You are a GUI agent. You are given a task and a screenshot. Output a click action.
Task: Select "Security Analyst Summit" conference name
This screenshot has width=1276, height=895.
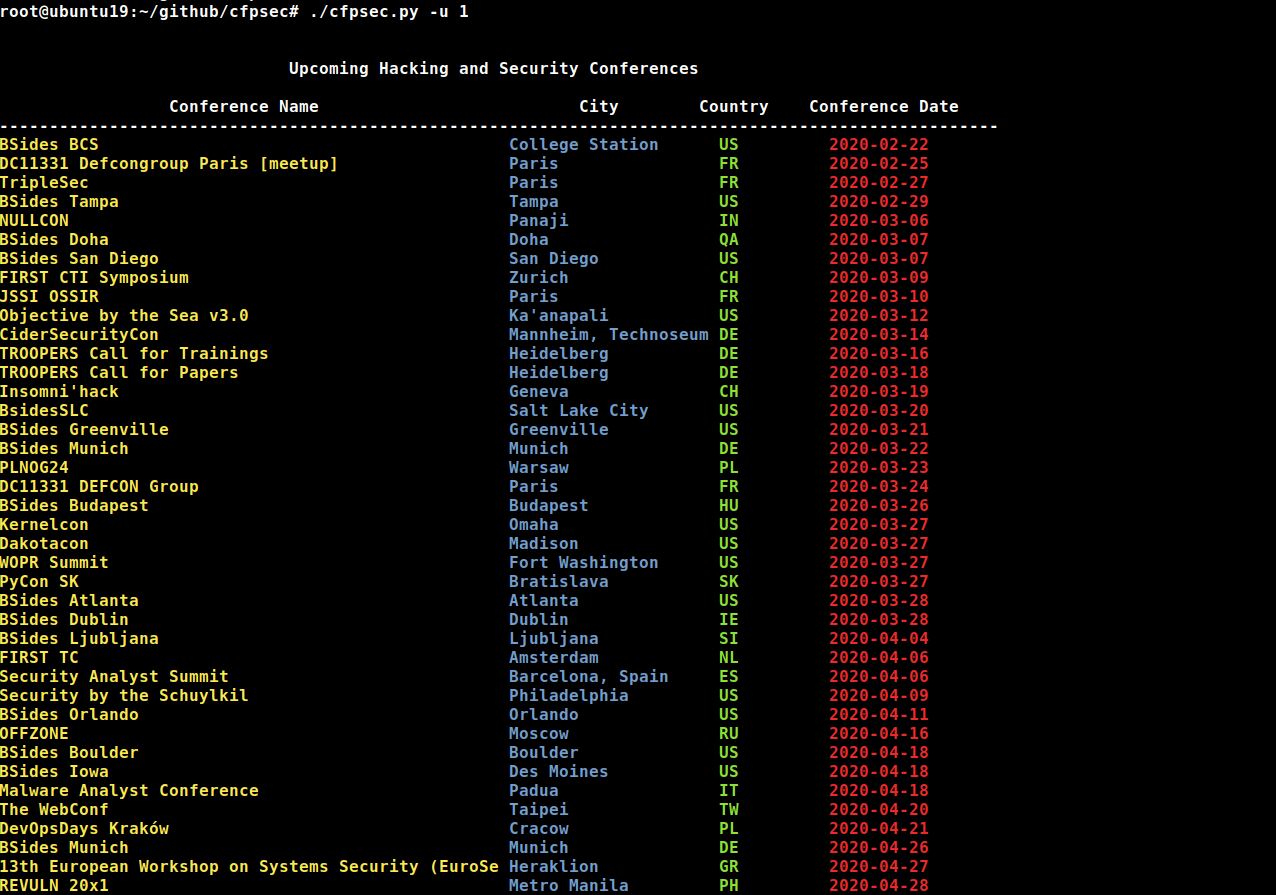[x=114, y=676]
